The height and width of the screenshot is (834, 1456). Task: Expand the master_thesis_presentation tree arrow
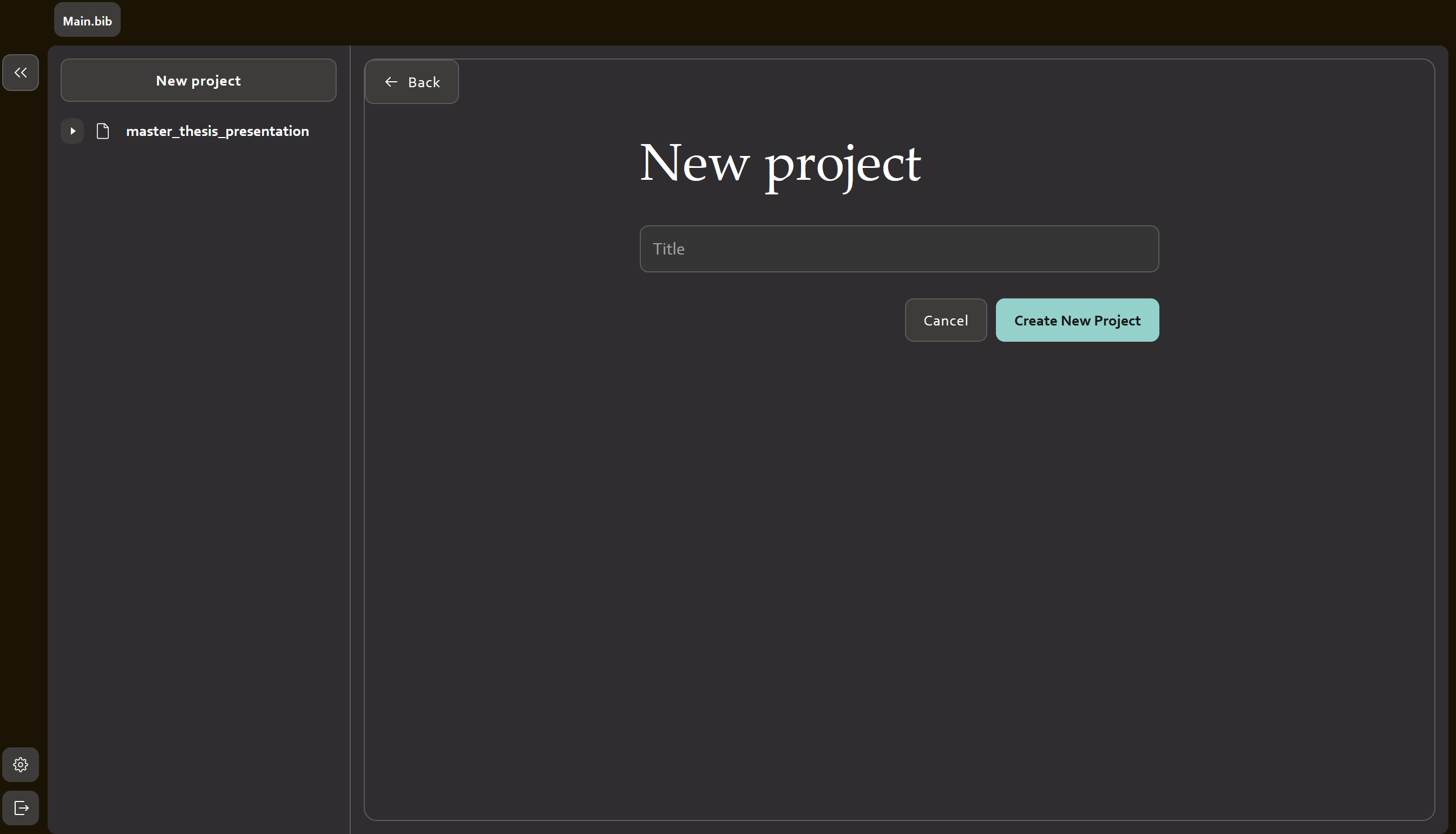[x=73, y=131]
